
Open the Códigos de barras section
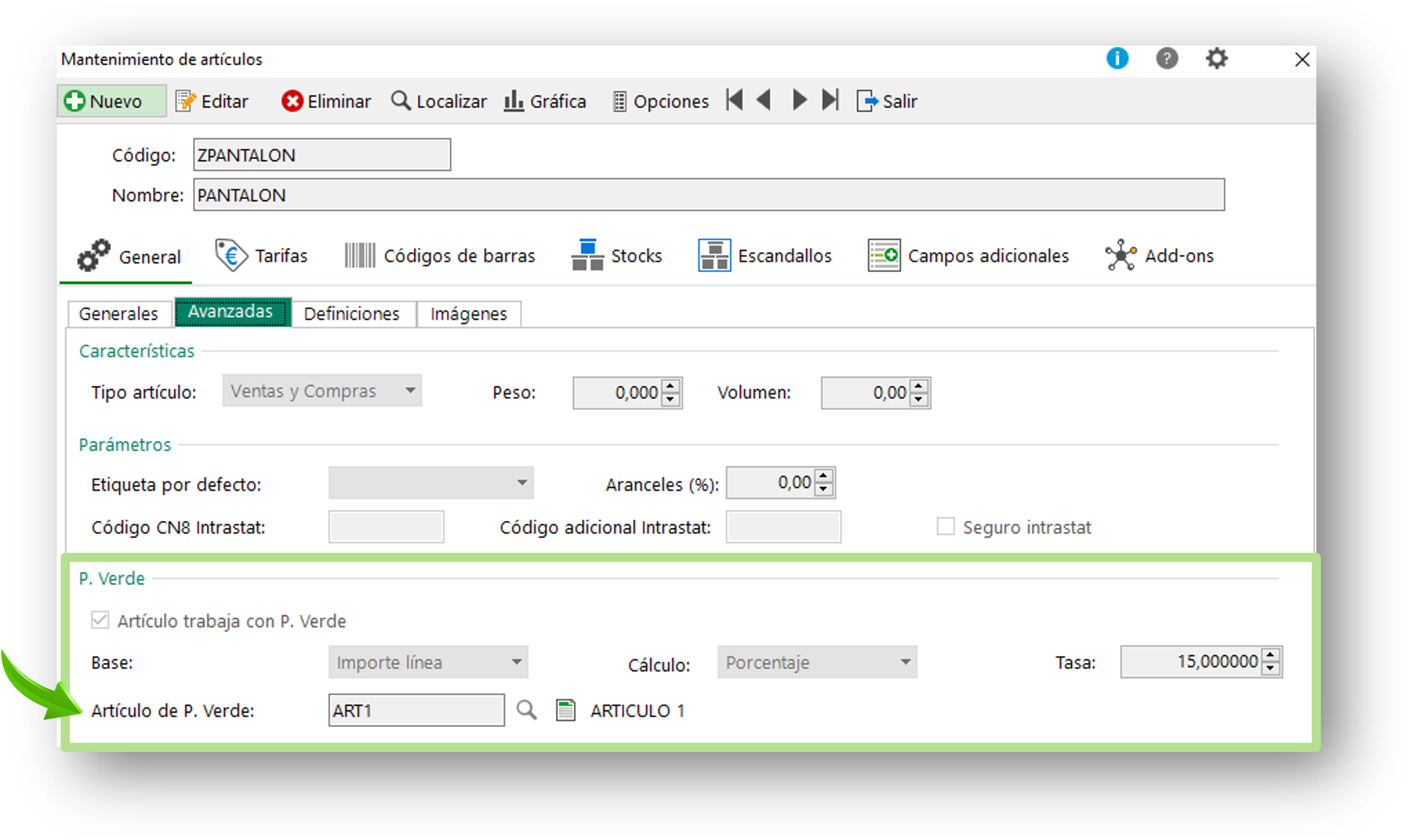(439, 255)
